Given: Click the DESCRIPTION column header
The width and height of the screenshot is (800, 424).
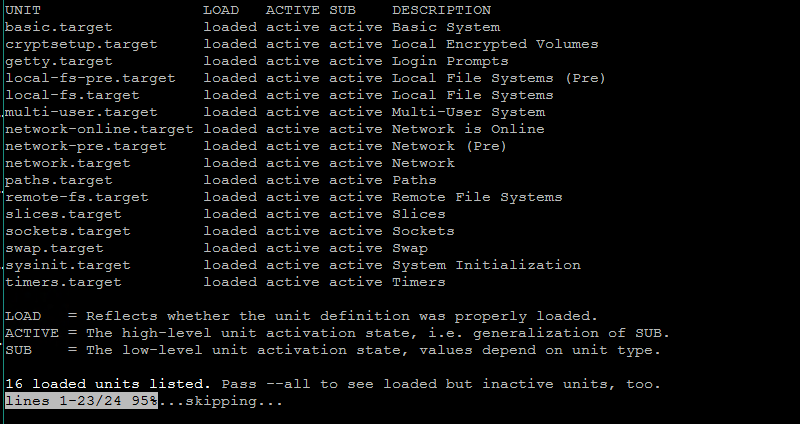Looking at the screenshot, I should coord(441,10).
